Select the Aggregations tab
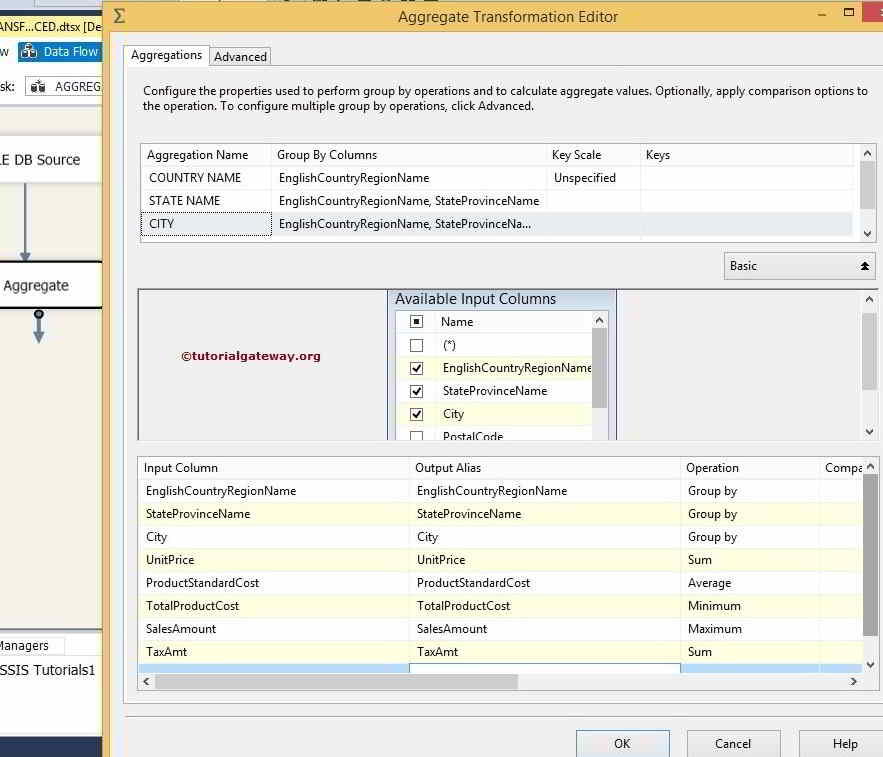Viewport: 883px width, 757px height. [x=166, y=55]
